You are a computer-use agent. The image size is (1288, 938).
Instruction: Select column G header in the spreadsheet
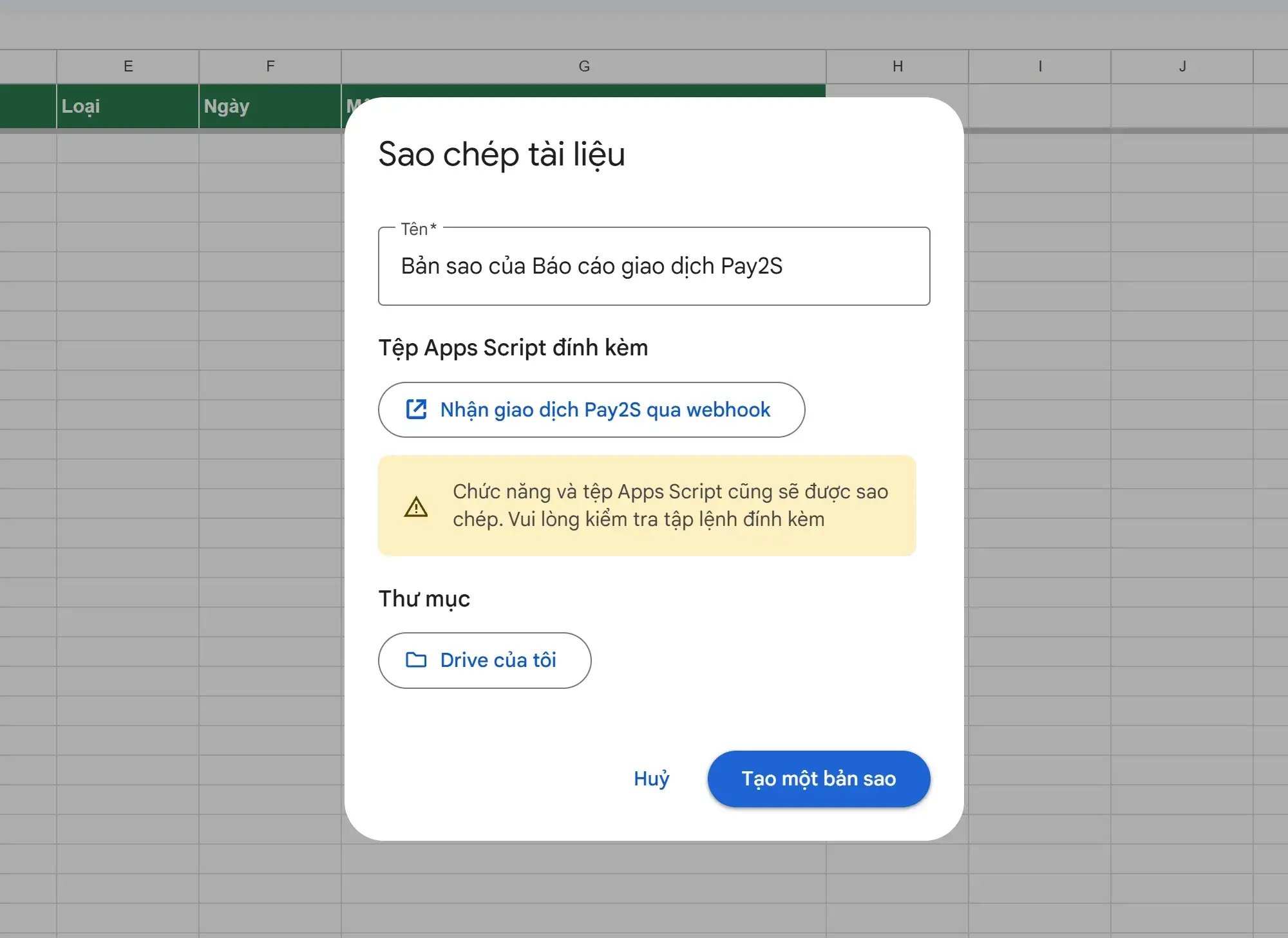[x=584, y=66]
